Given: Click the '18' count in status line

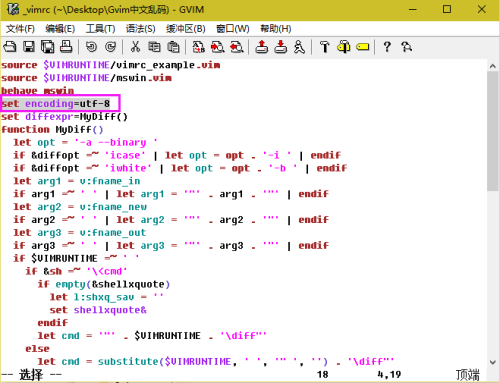Looking at the screenshot, I should (x=322, y=374).
